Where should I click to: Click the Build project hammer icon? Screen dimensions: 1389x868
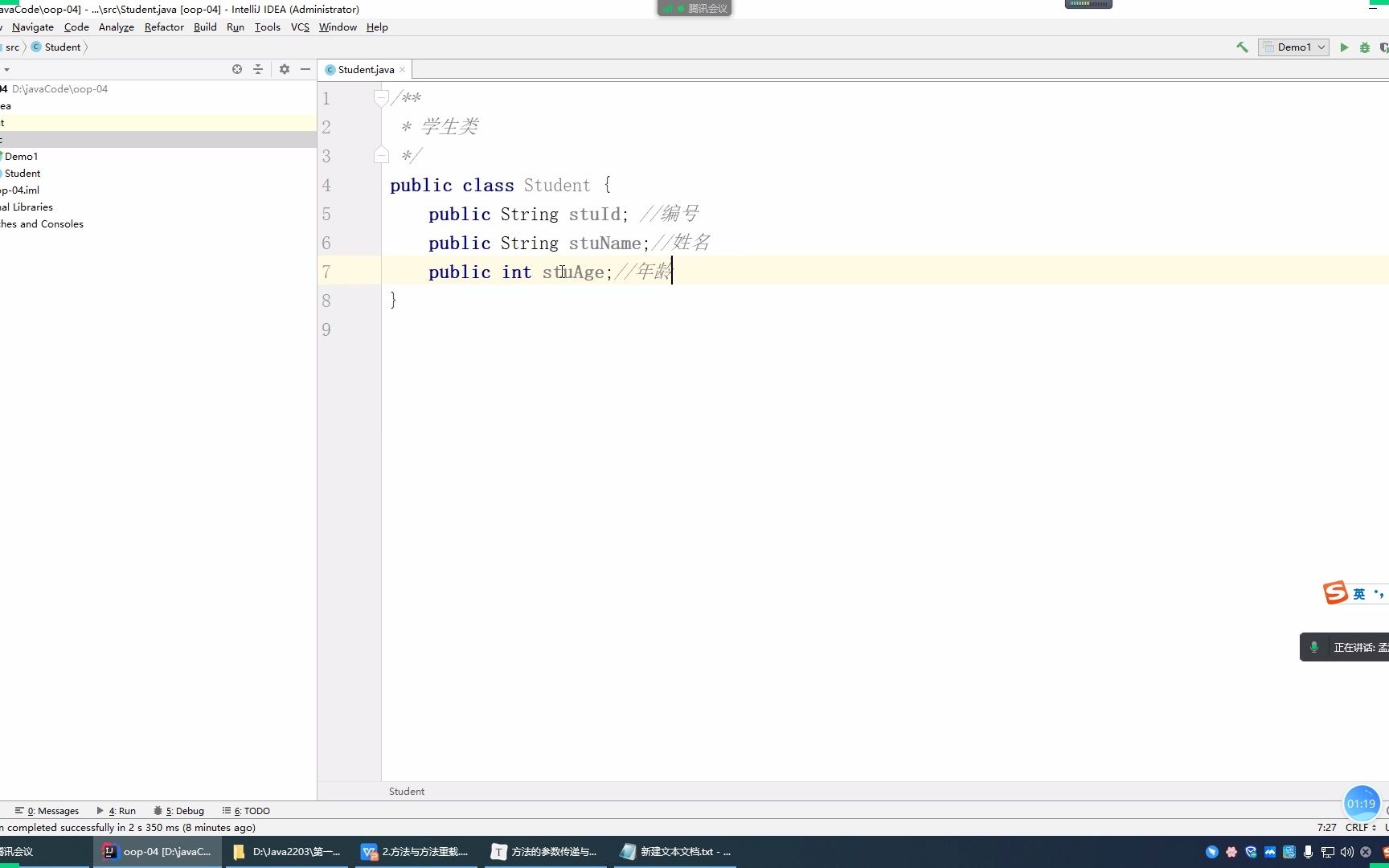[1242, 47]
